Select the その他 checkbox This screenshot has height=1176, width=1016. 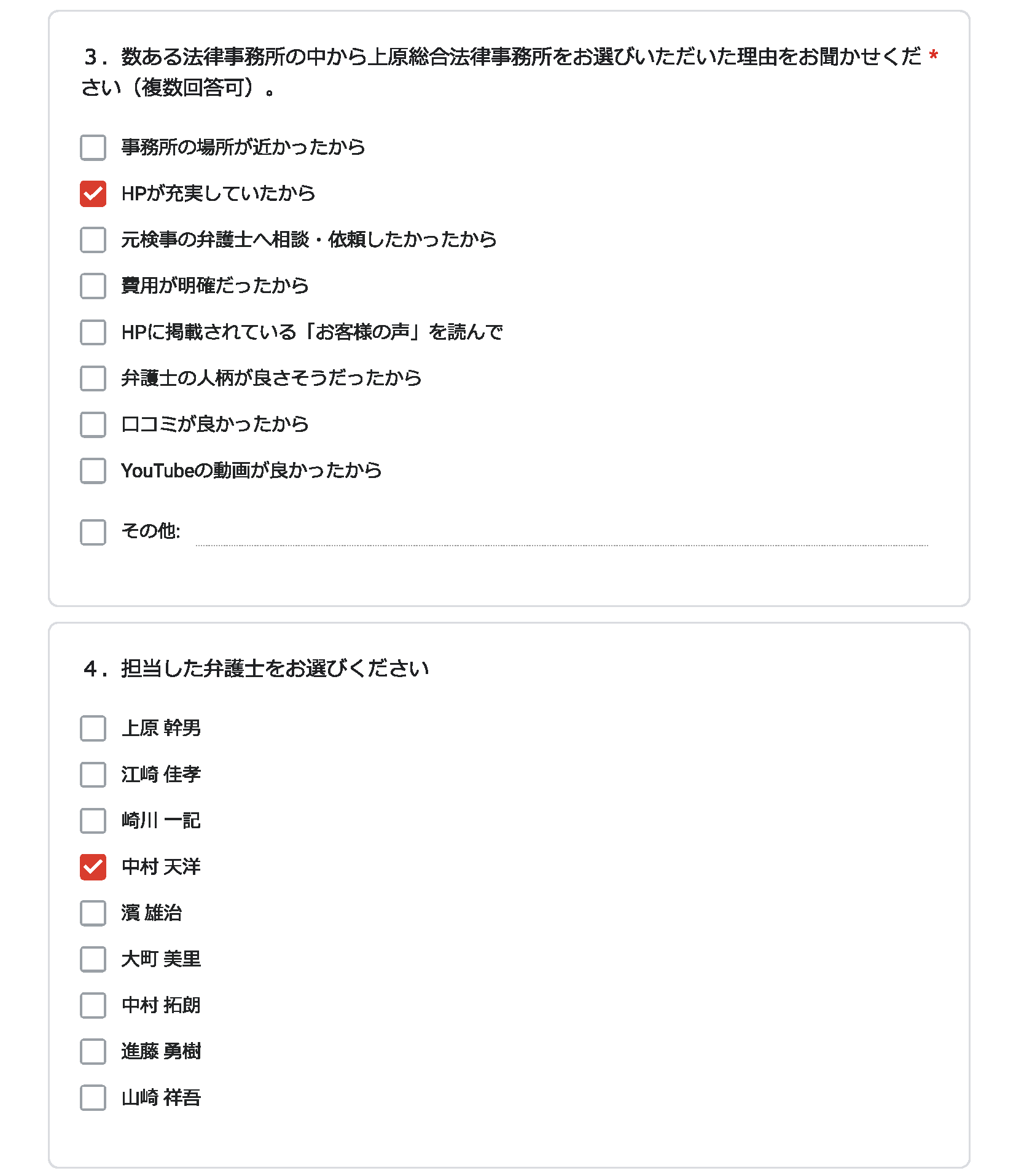click(x=93, y=532)
